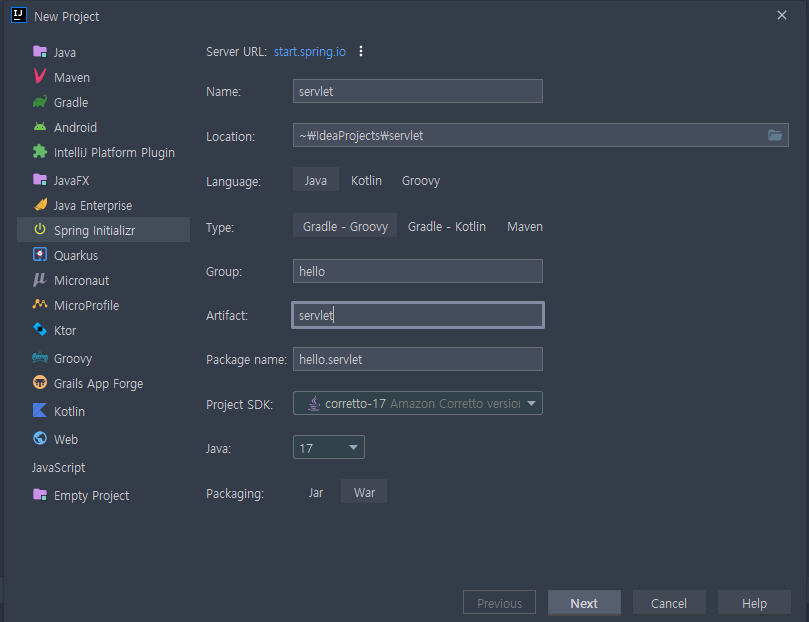Click the Artifact input field
Screen dimensions: 809x622
click(417, 315)
